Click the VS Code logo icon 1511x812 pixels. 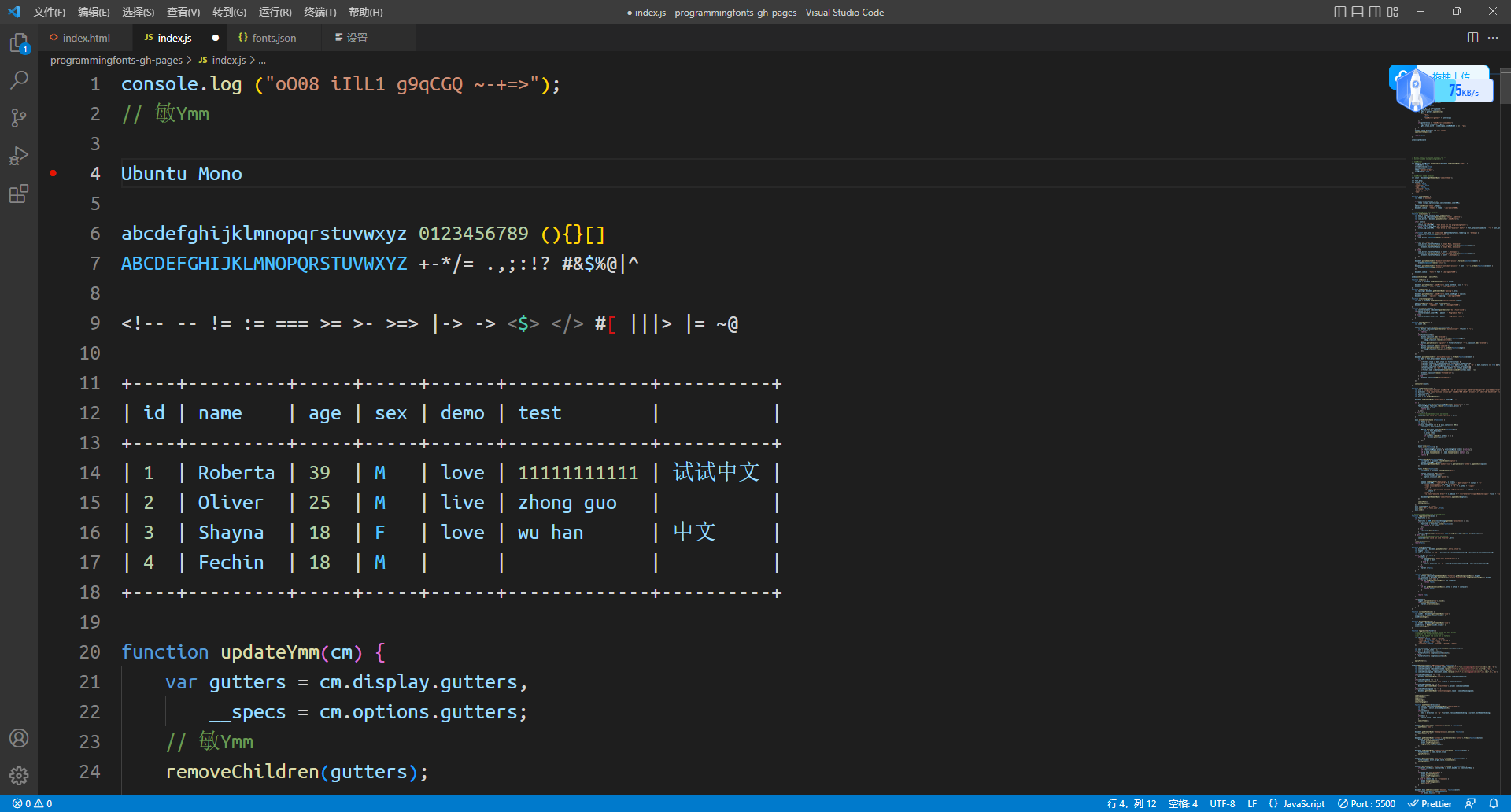[x=14, y=12]
